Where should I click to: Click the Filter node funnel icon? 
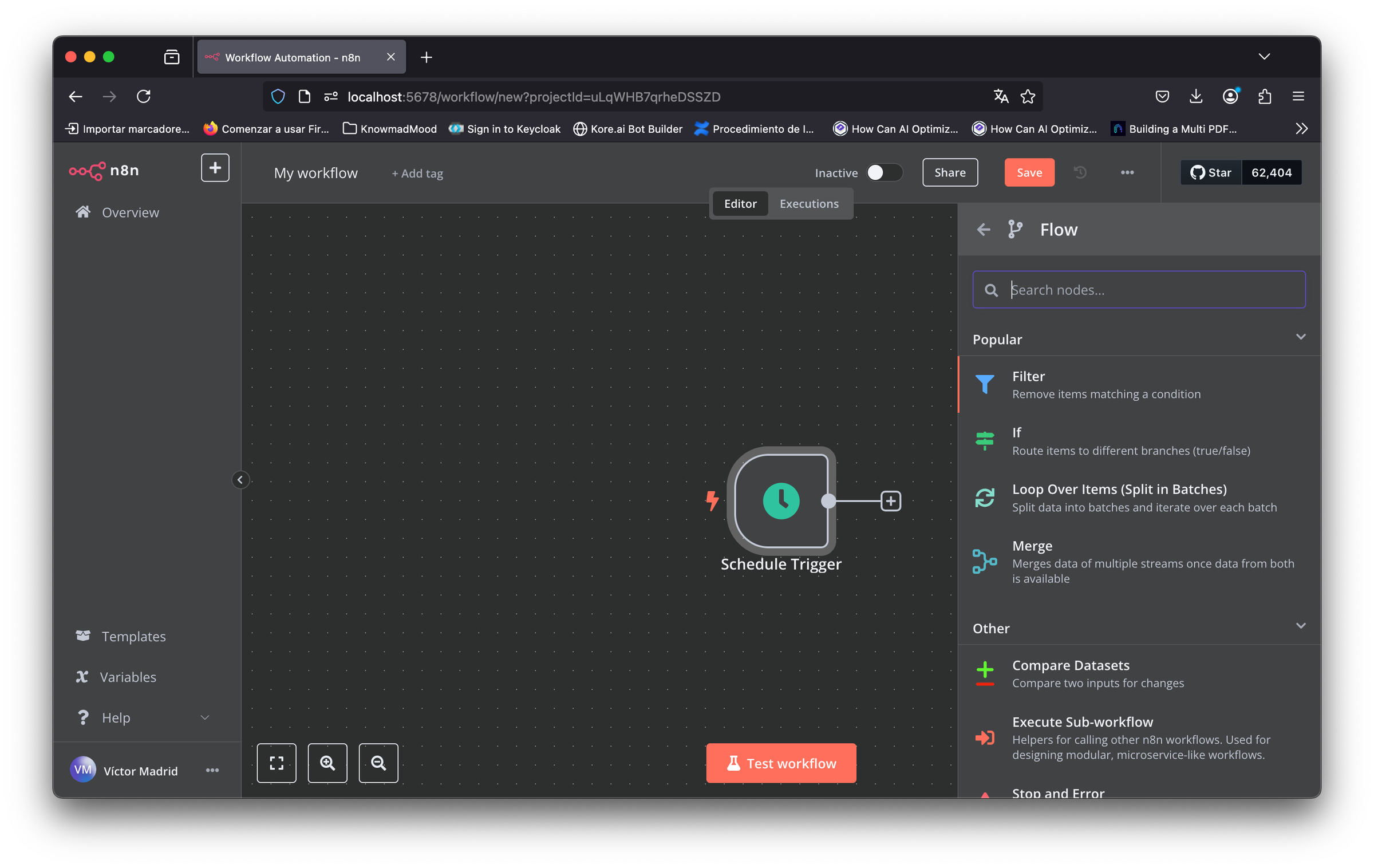click(985, 384)
